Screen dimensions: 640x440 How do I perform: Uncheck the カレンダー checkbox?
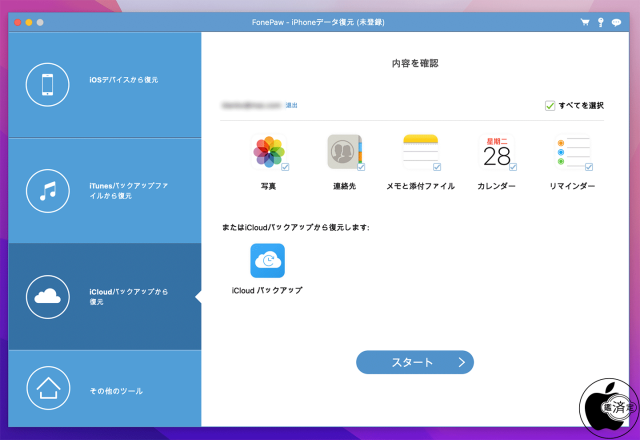(x=513, y=167)
